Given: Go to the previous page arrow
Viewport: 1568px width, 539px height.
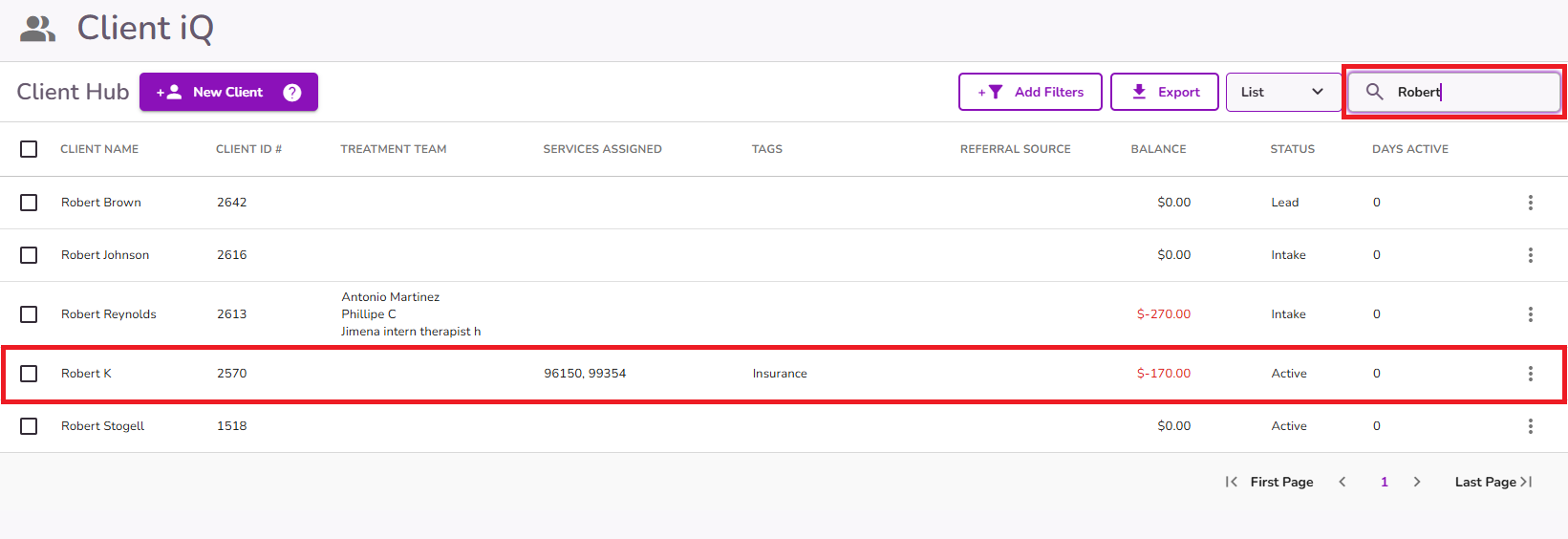Looking at the screenshot, I should 1342,482.
